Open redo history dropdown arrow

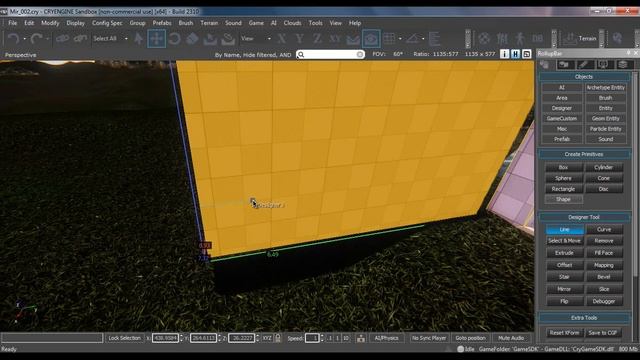(x=47, y=39)
